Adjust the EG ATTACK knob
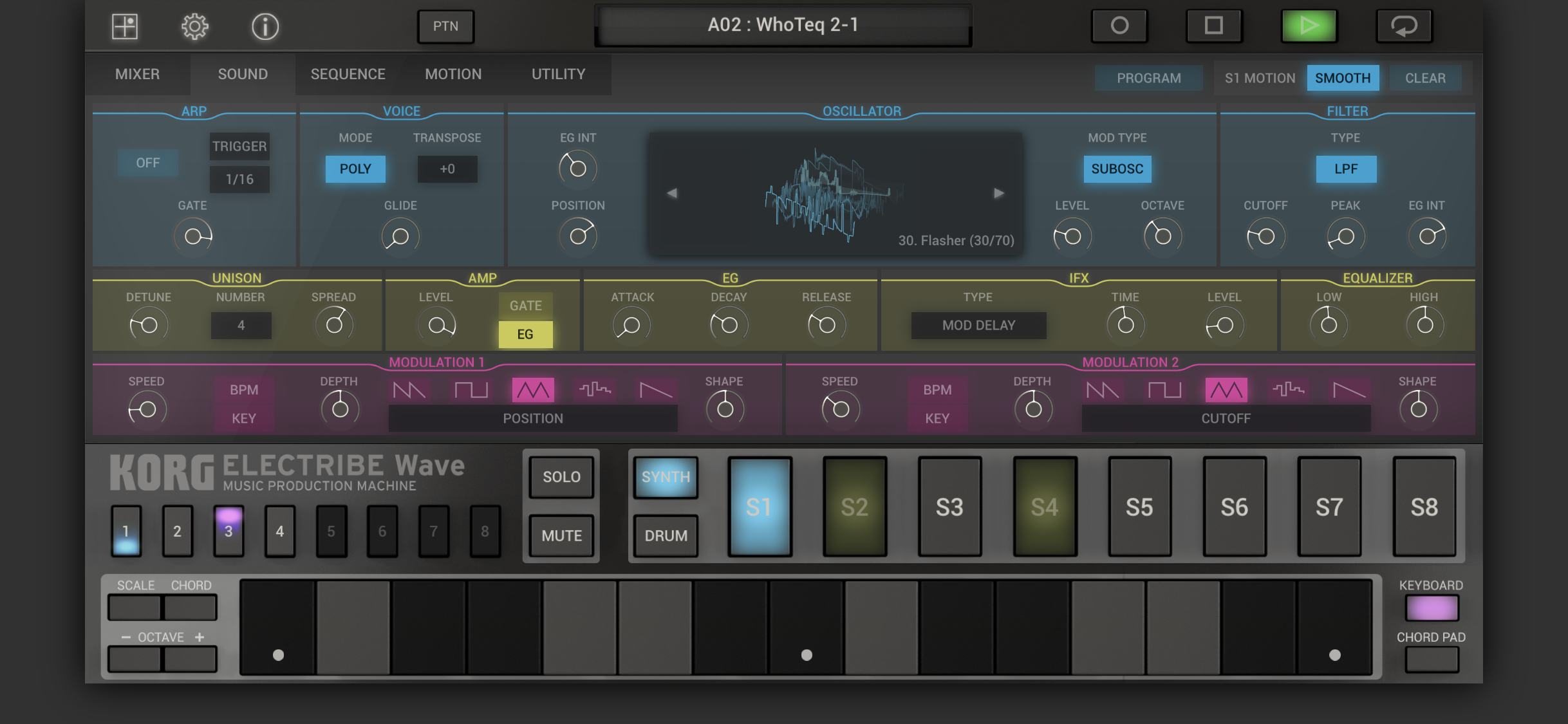Screen dimensions: 1568x724 click(631, 325)
